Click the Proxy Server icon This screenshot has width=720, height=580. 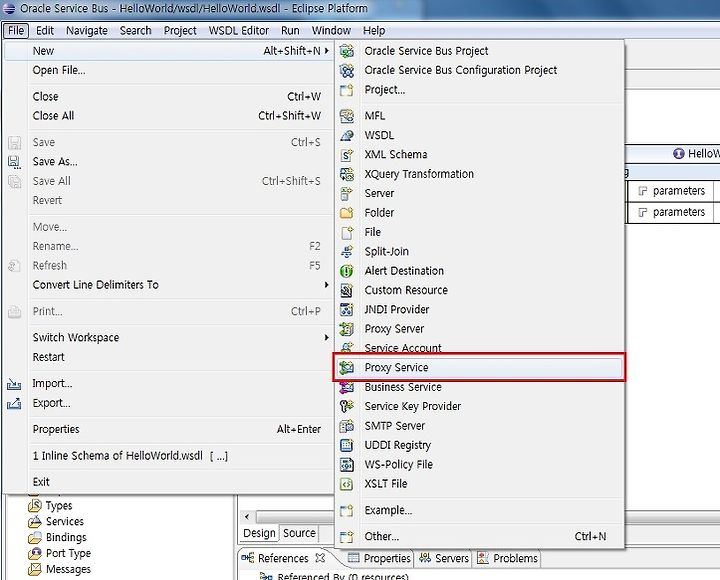(347, 329)
